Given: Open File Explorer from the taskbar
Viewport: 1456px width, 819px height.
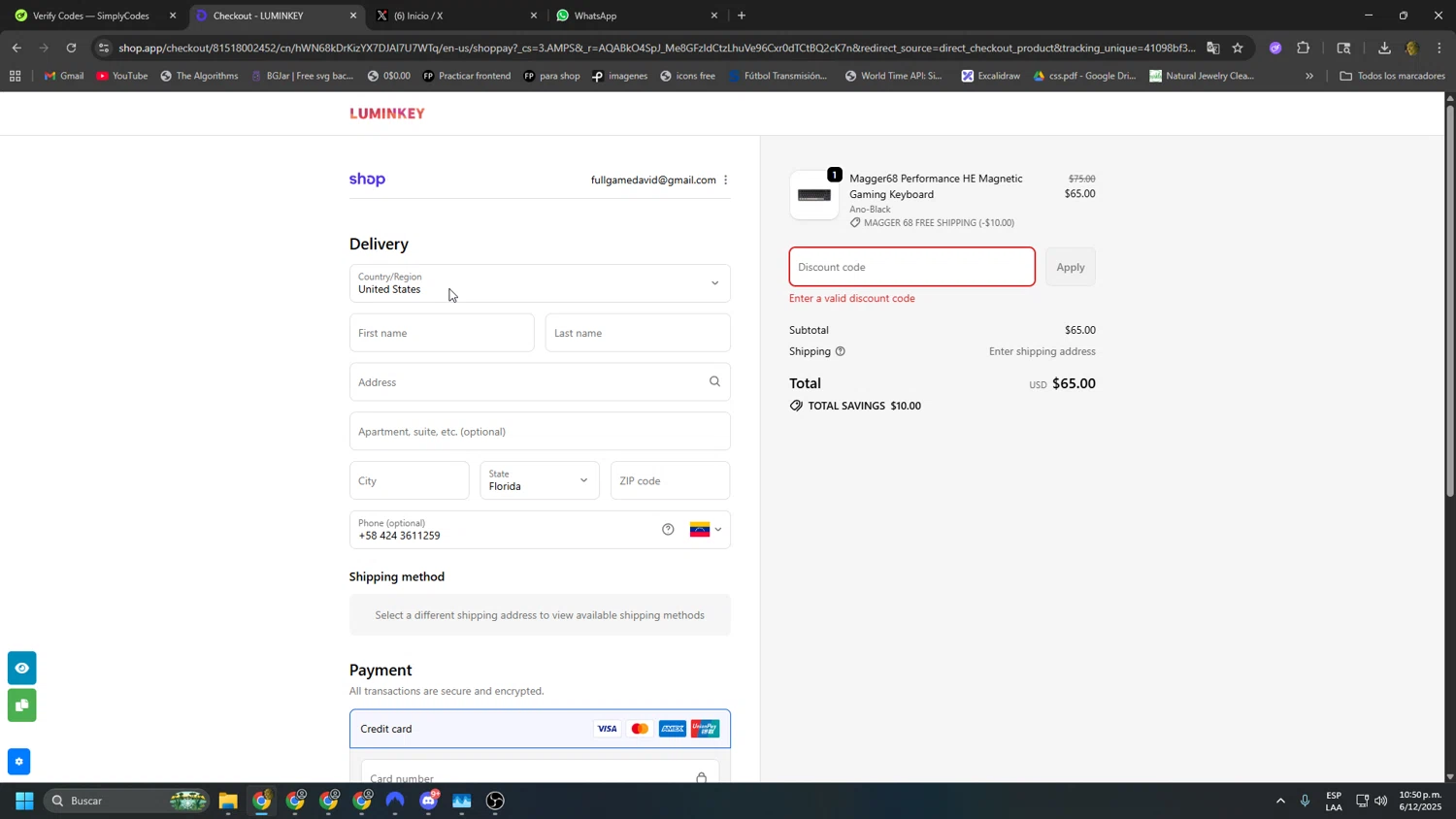Looking at the screenshot, I should coord(228,801).
